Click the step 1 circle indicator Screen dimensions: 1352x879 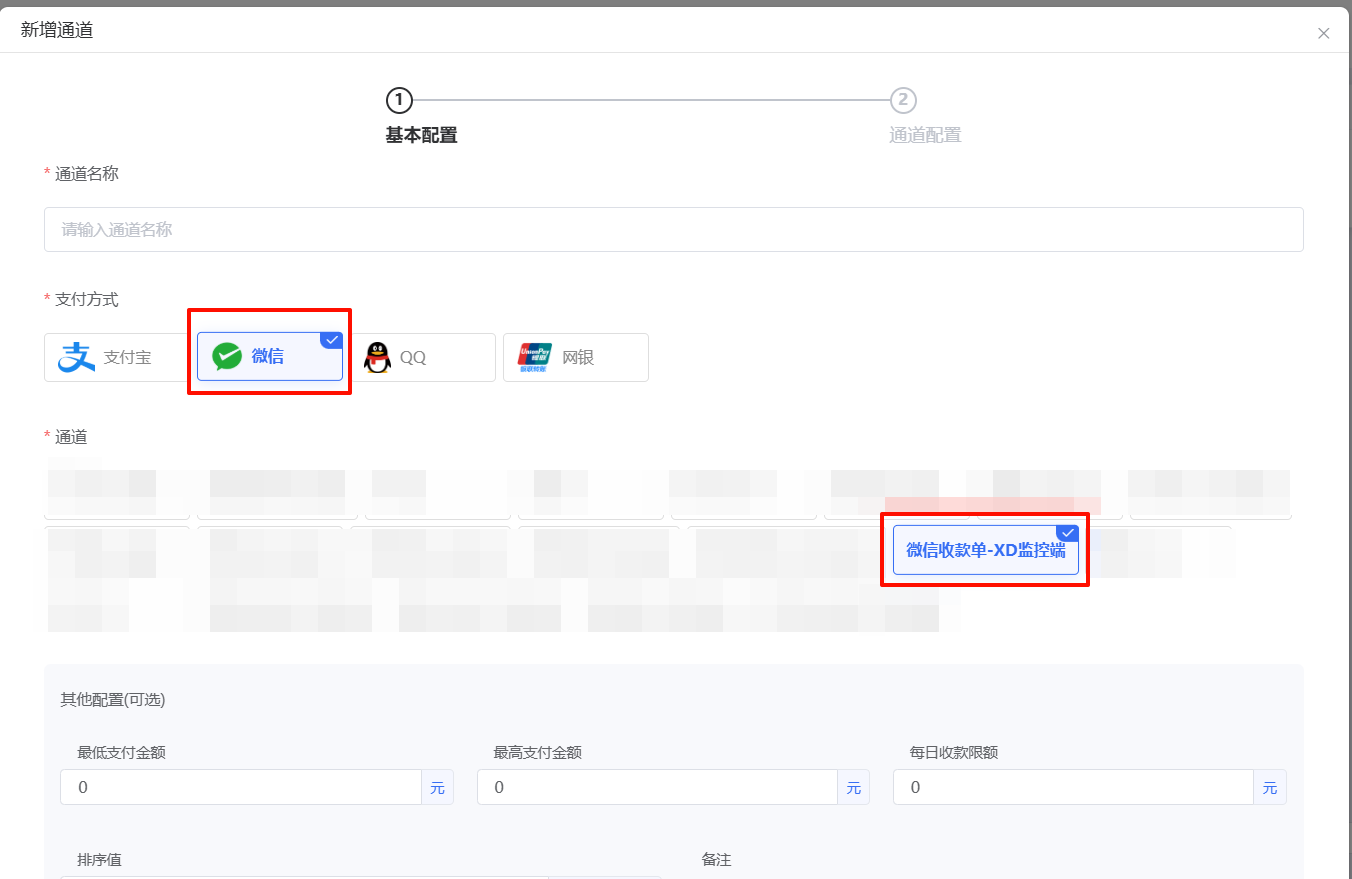pos(398,100)
